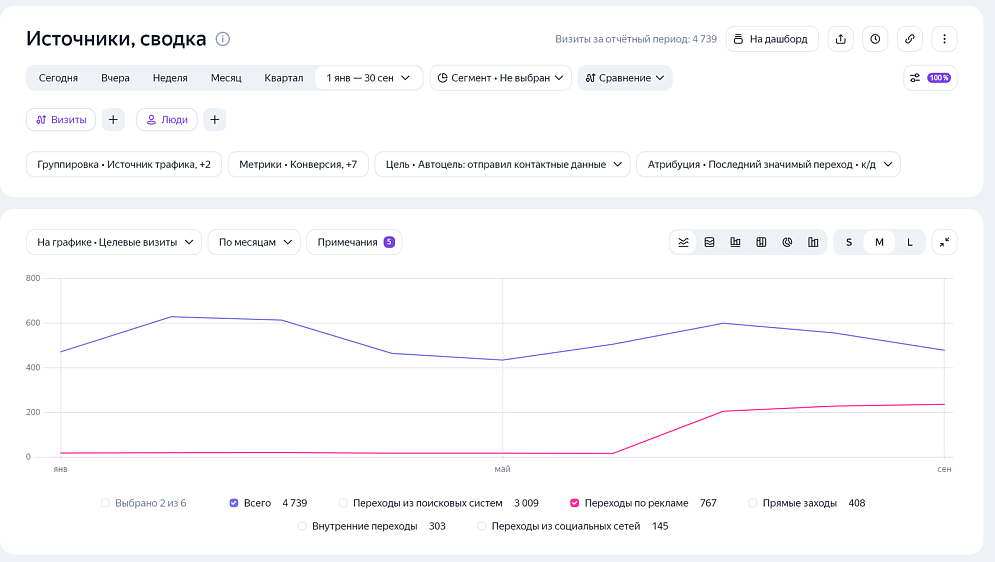
Task: Select the stacked column chart icon
Action: (x=761, y=242)
